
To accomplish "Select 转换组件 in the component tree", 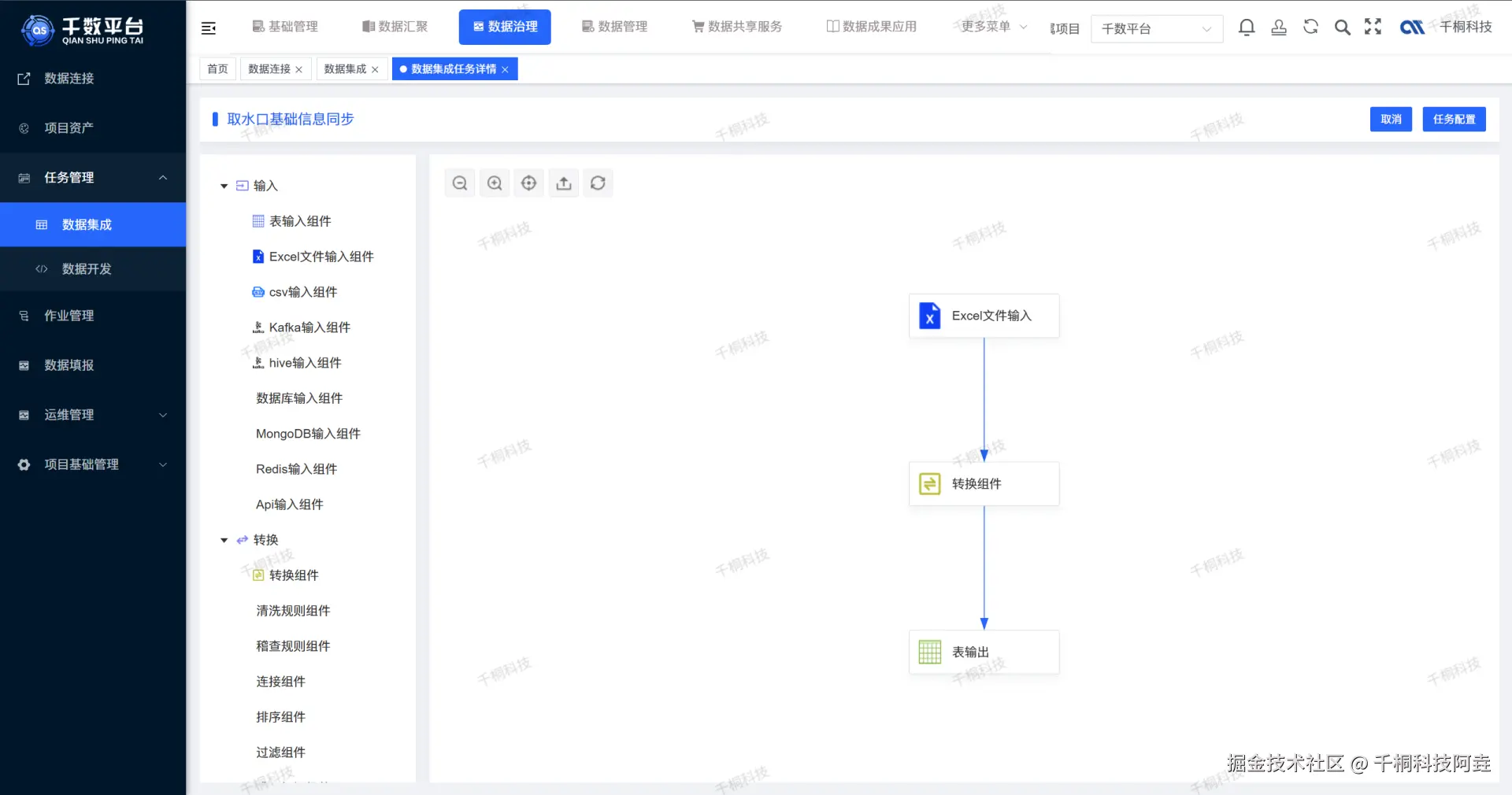I will click(x=285, y=575).
